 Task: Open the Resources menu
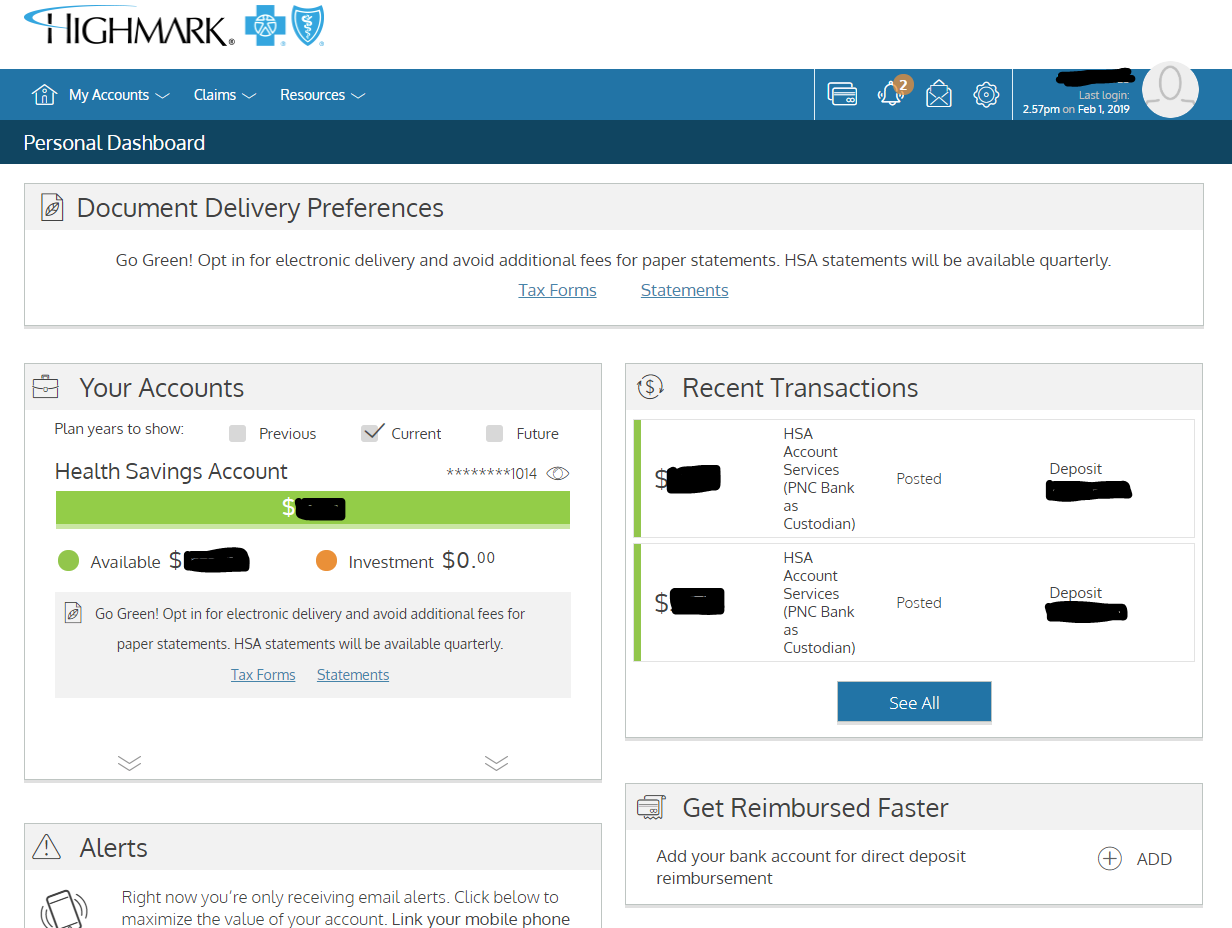(322, 95)
